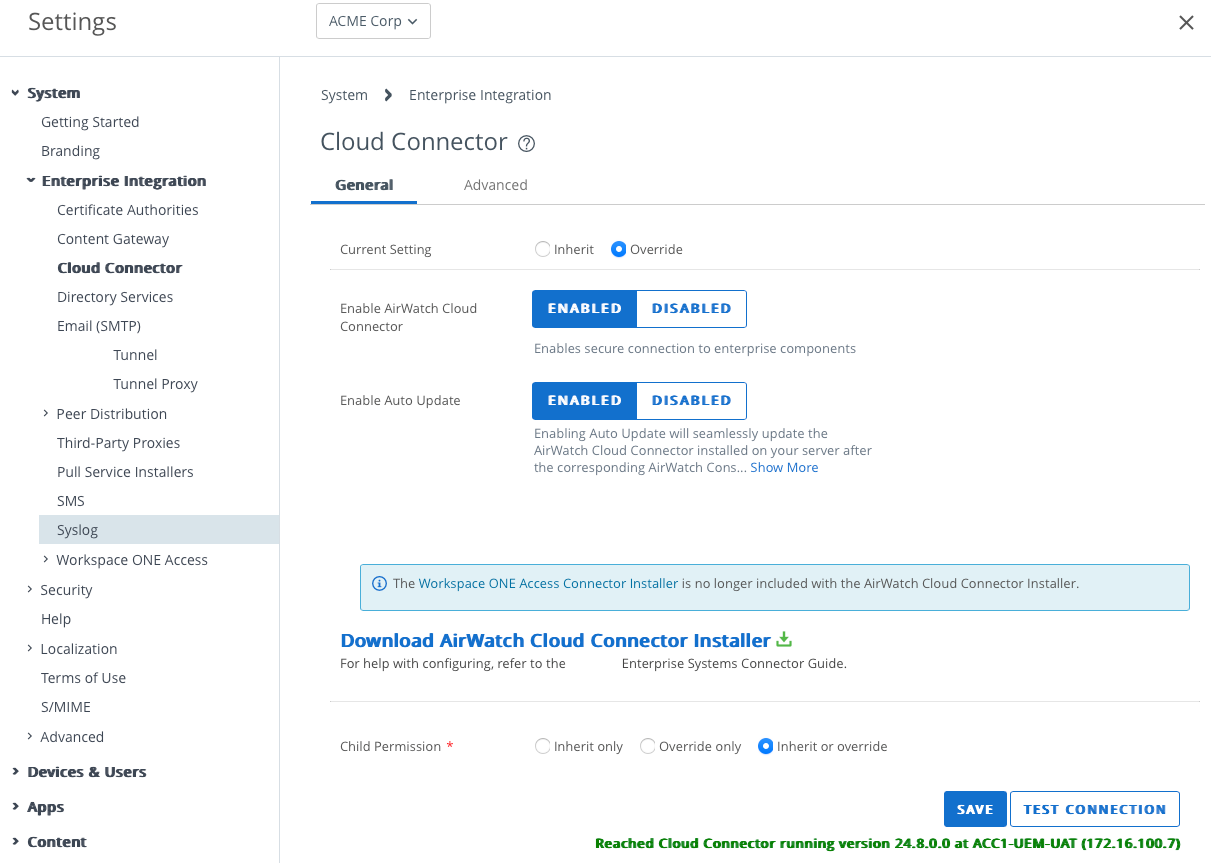
Task: Open the Workspace ONE Access Connector Installer link
Action: (548, 583)
